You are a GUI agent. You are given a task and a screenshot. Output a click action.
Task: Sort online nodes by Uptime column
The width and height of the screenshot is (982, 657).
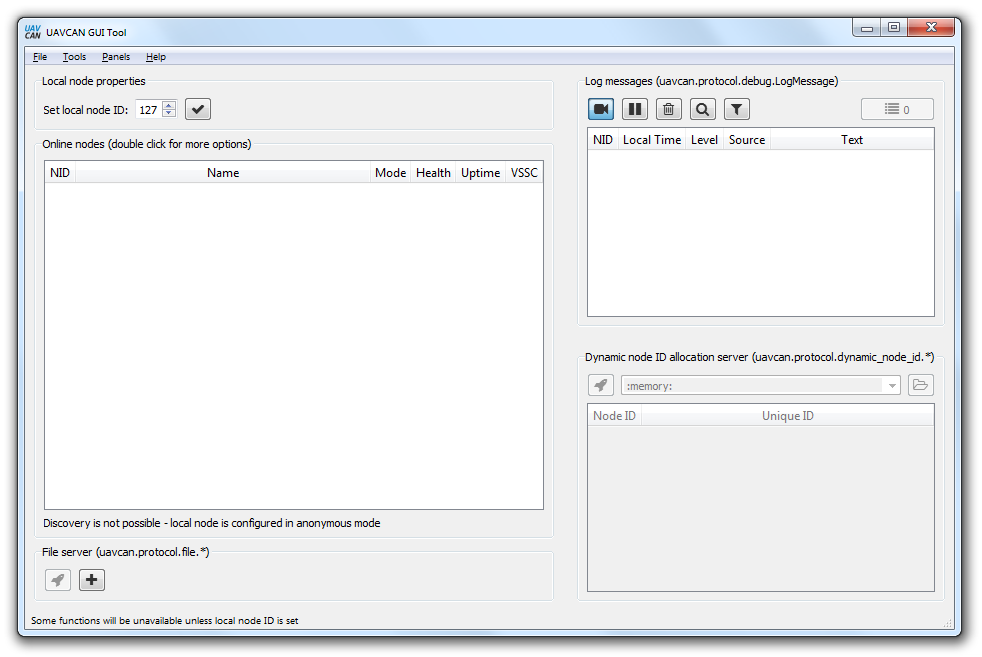480,173
